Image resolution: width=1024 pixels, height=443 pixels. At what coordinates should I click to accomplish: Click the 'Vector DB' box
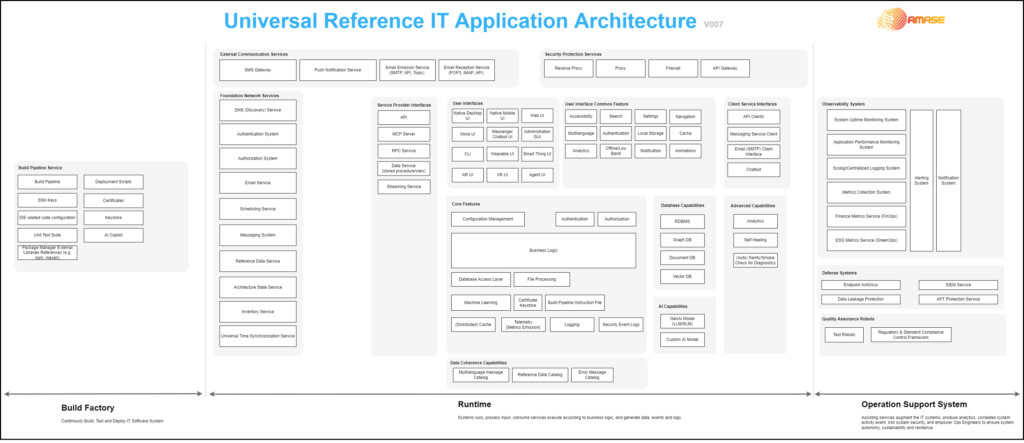(682, 276)
